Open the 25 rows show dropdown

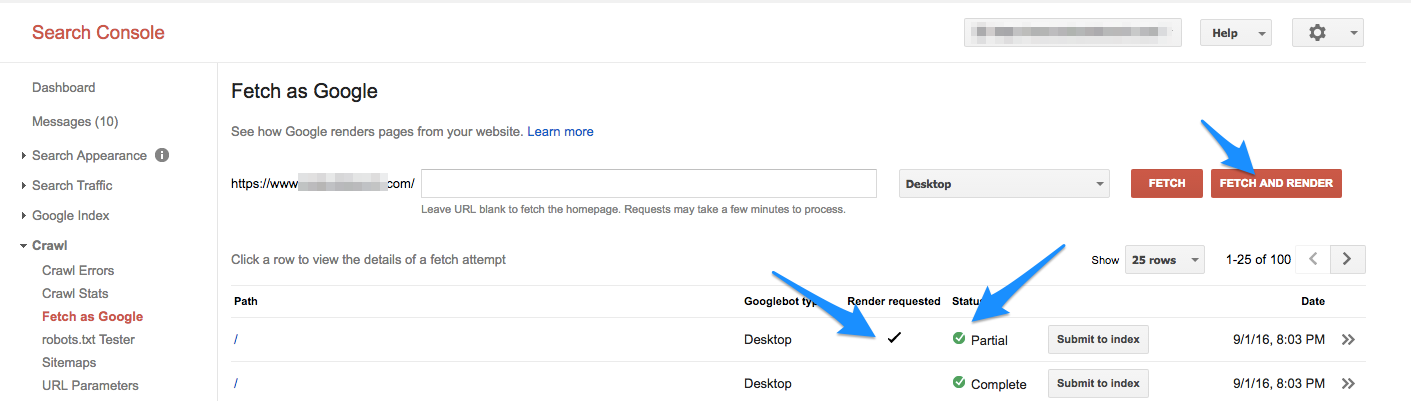[1164, 260]
